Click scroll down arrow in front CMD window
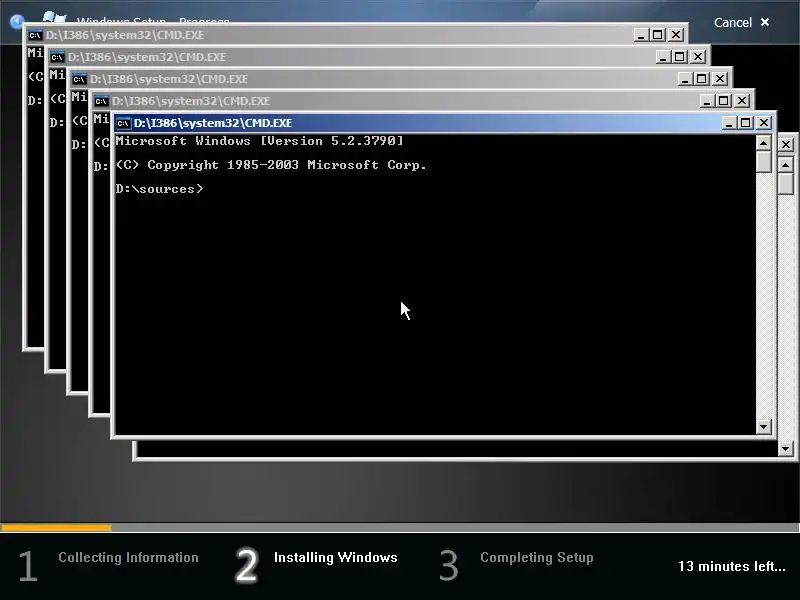The image size is (800, 600). 763,427
